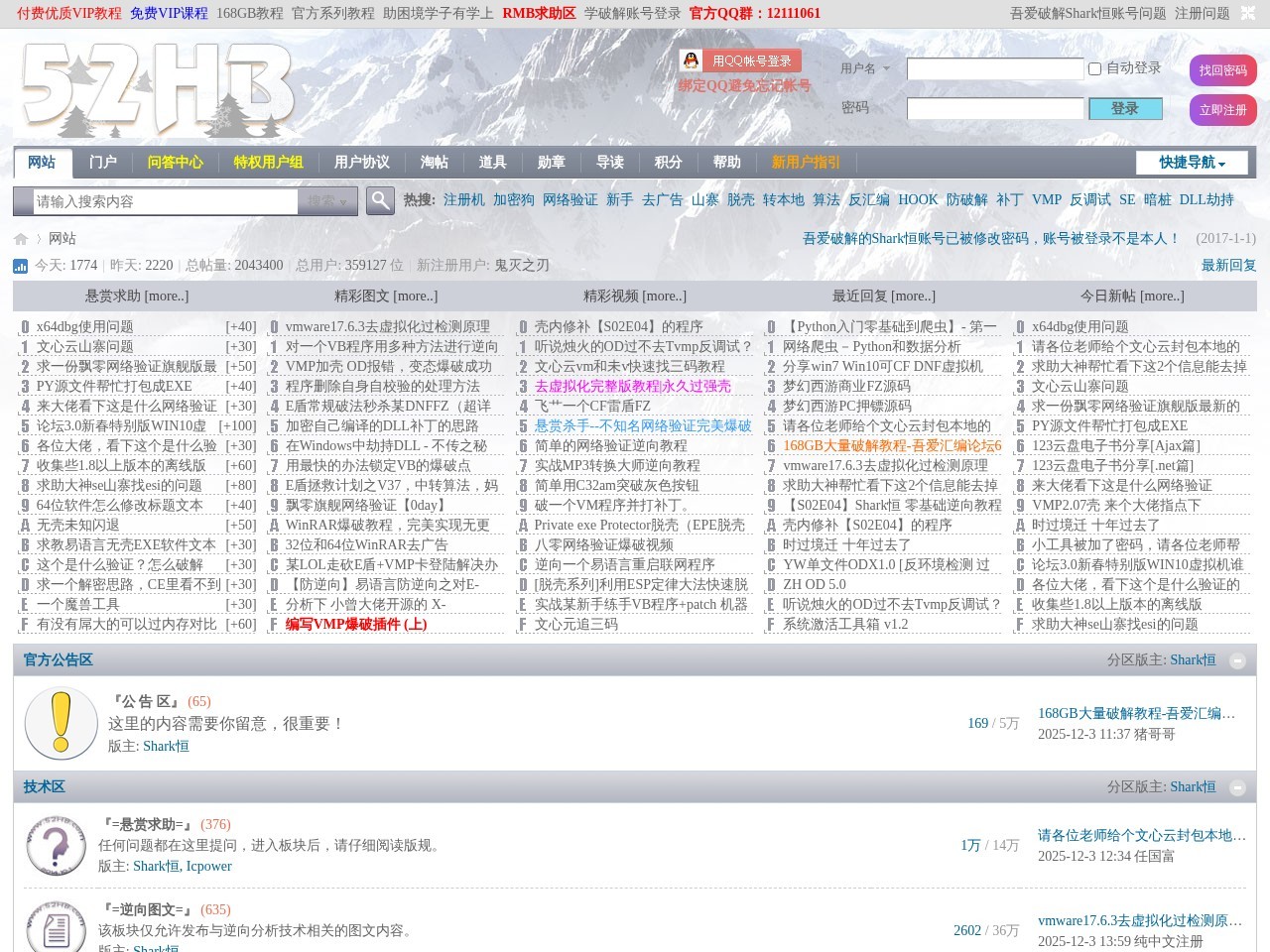This screenshot has height=952, width=1270.
Task: Collapse the 官方公告区 section
Action: tap(1236, 658)
